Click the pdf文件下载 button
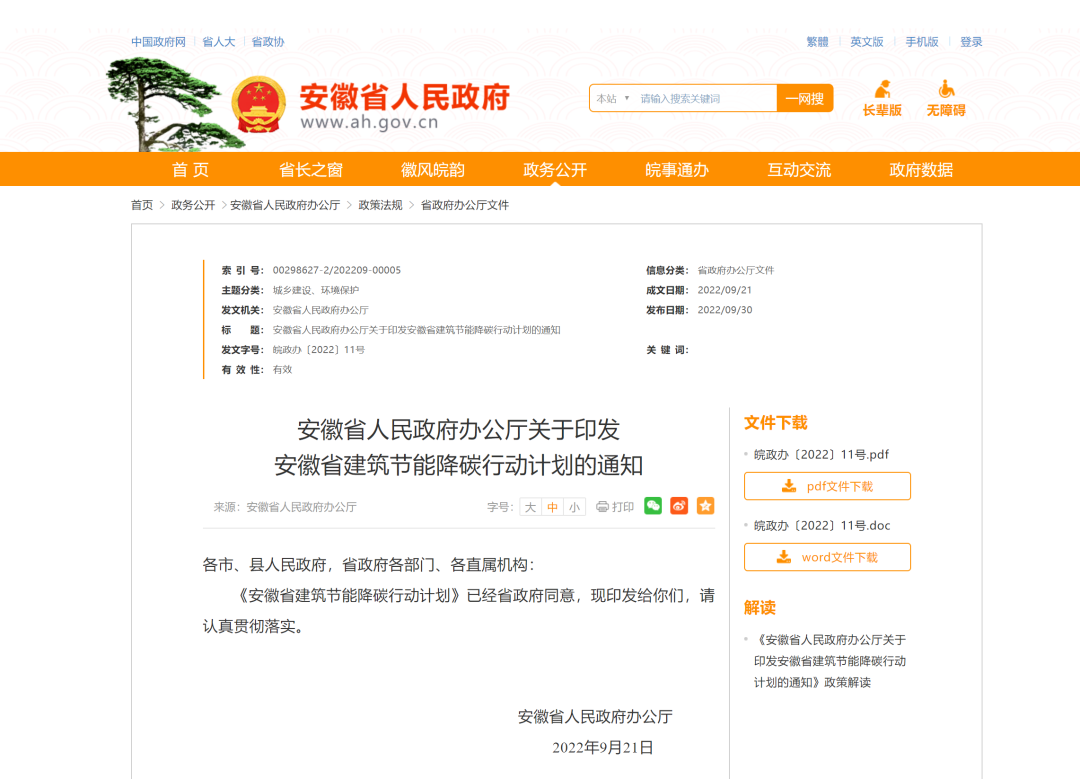 click(x=827, y=486)
